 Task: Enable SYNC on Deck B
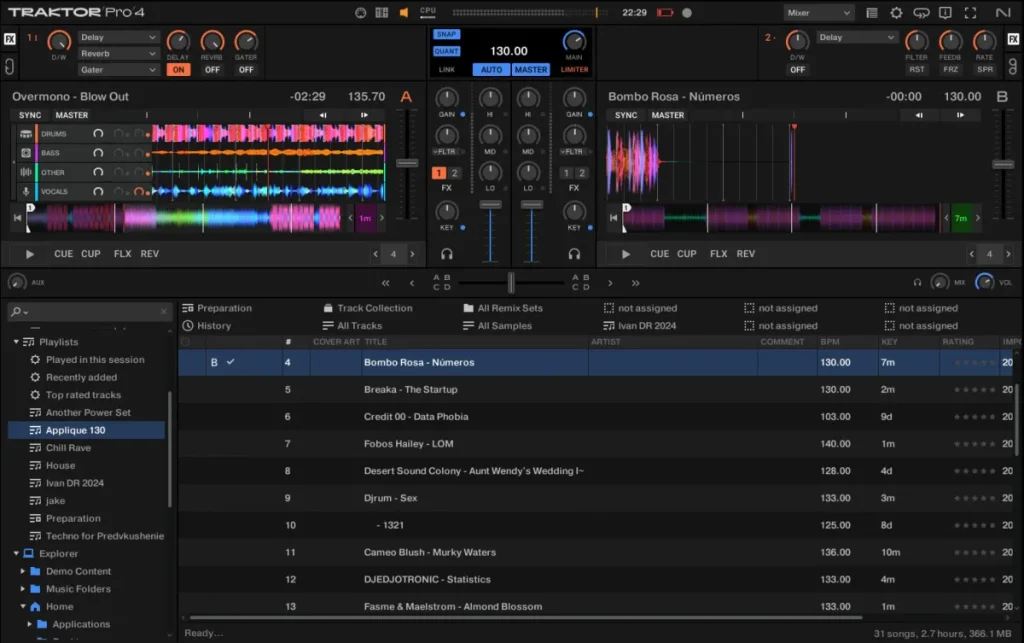tap(626, 115)
